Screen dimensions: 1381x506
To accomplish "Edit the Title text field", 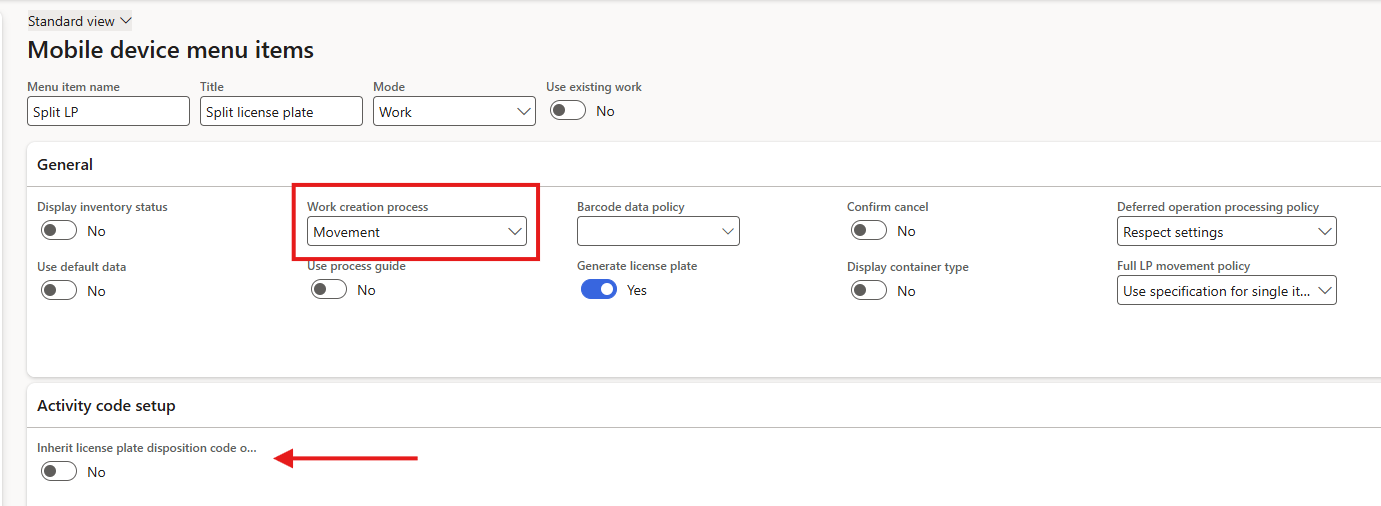I will point(281,112).
